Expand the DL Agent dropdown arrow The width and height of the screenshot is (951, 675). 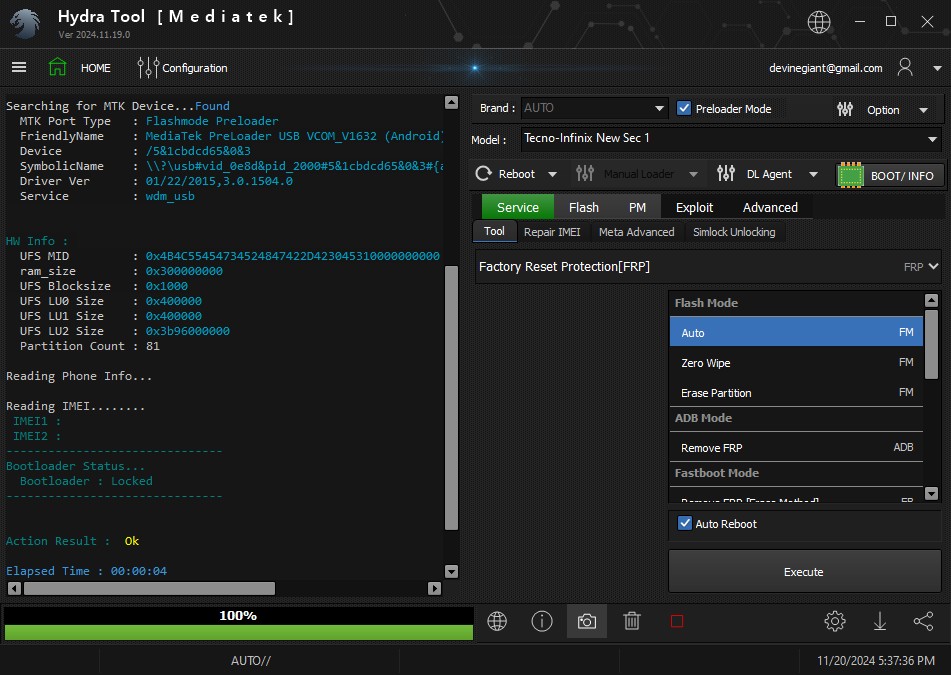point(813,175)
